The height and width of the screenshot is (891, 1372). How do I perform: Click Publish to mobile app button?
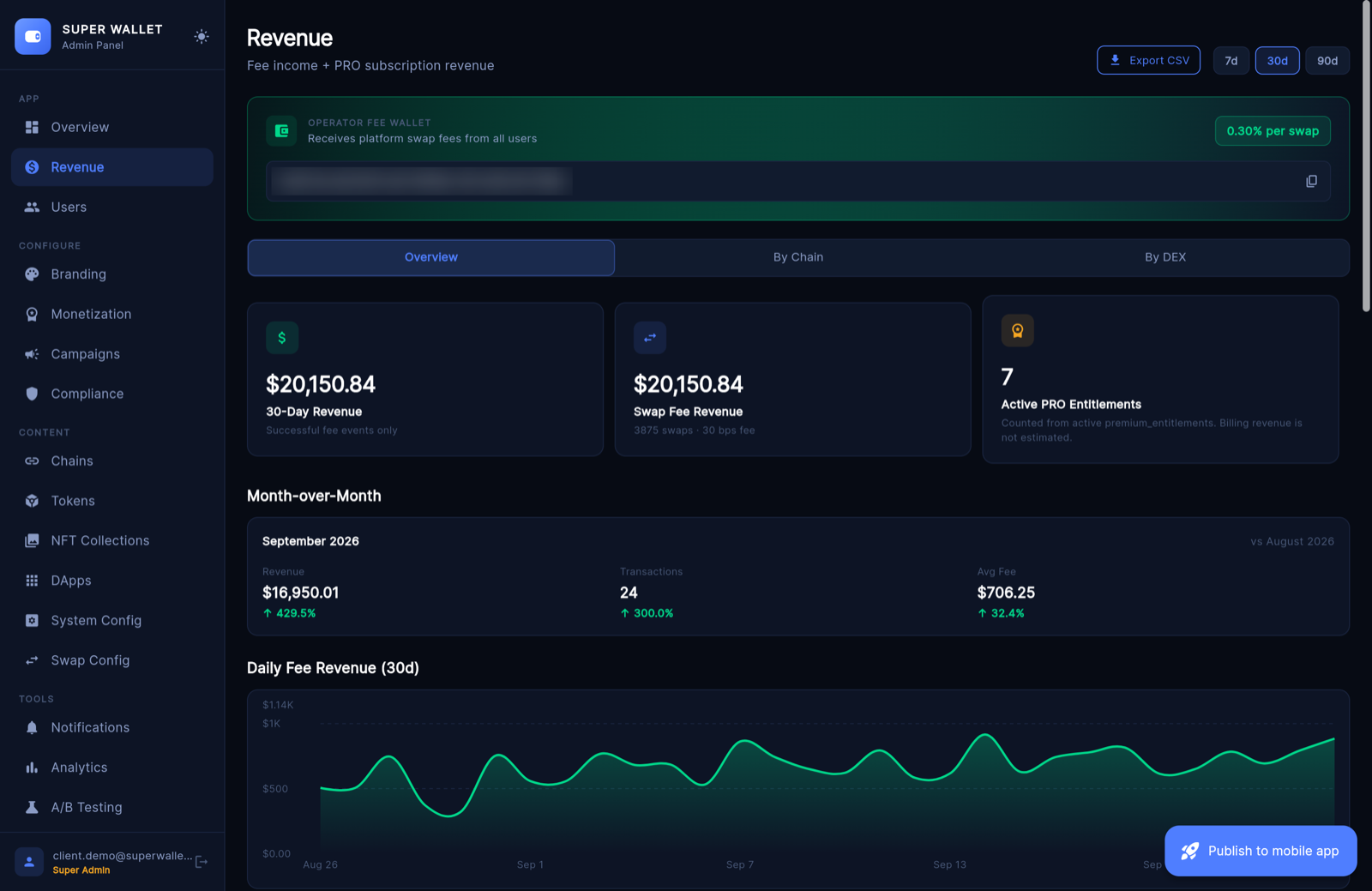tap(1261, 851)
